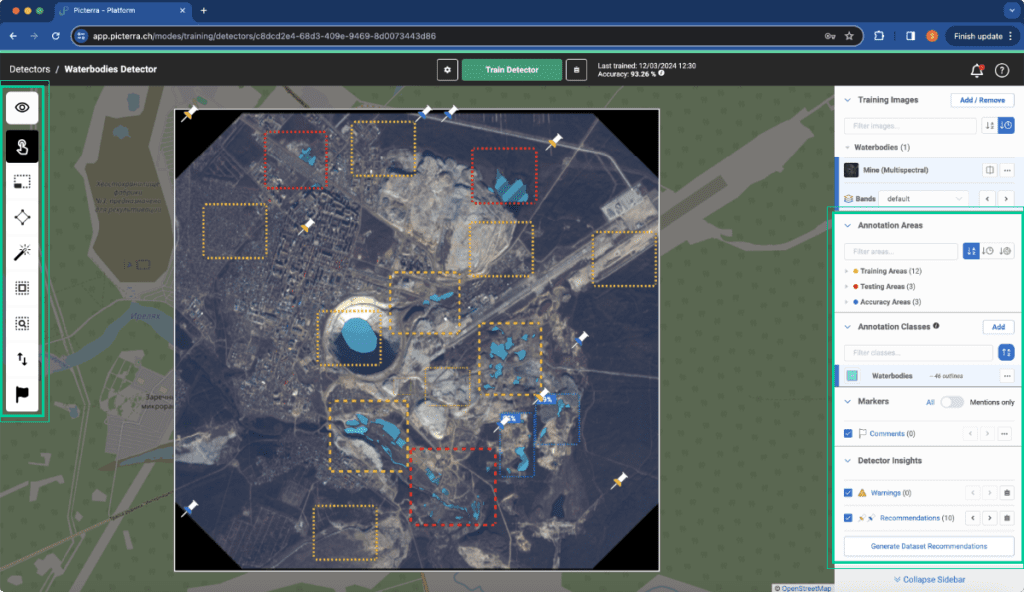Select the magic wand tool
Viewport: 1024px width, 592px height.
pyautogui.click(x=22, y=252)
